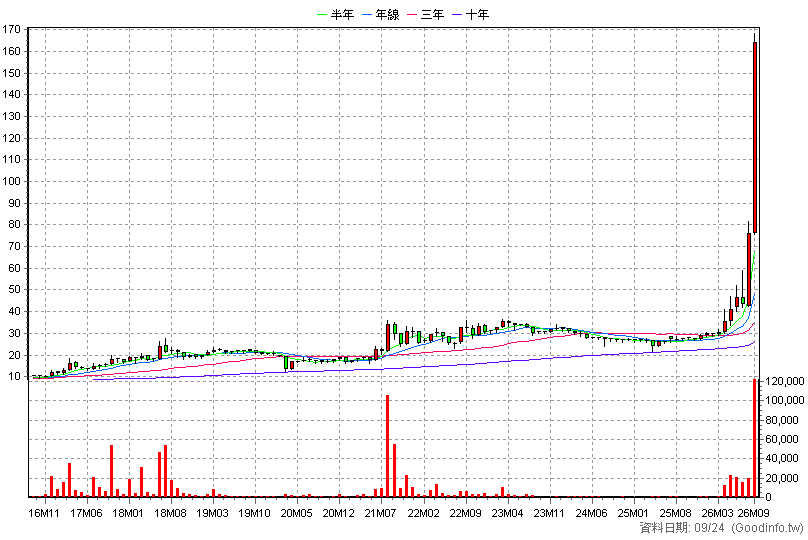
Task: Click the 16M11 date label
Action: [x=44, y=513]
